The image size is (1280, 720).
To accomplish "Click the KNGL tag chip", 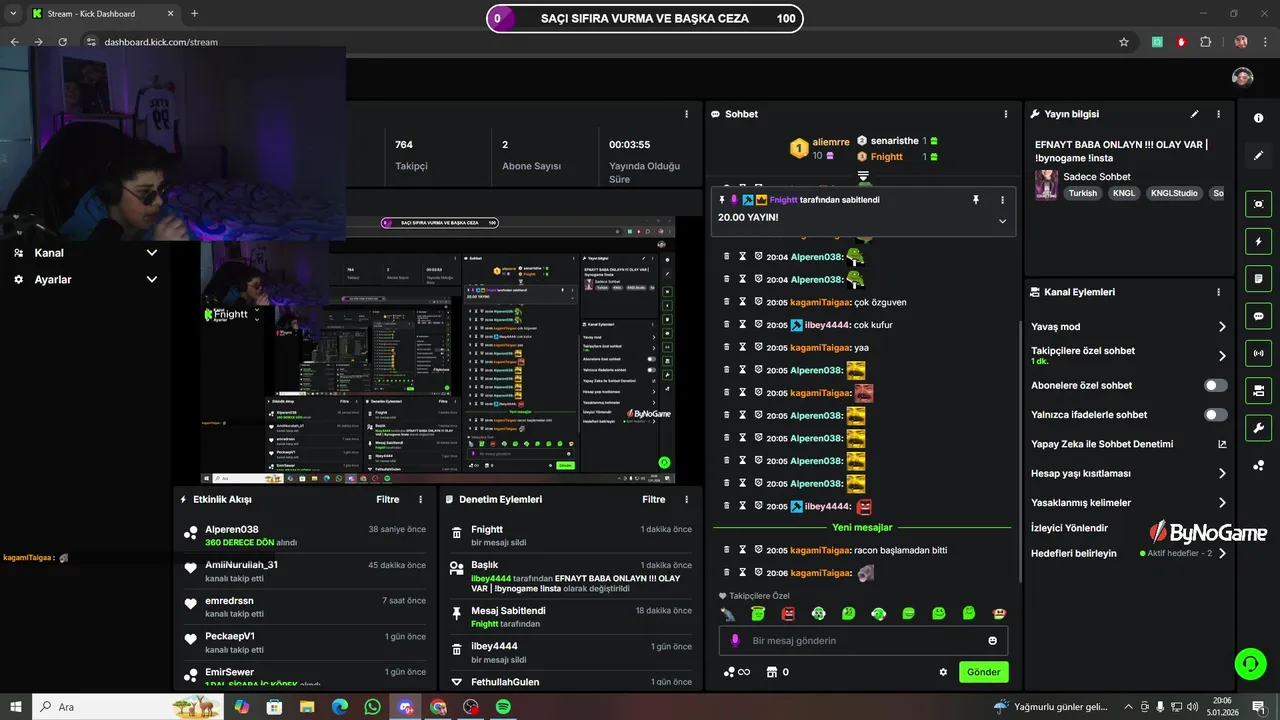I will pos(1124,193).
